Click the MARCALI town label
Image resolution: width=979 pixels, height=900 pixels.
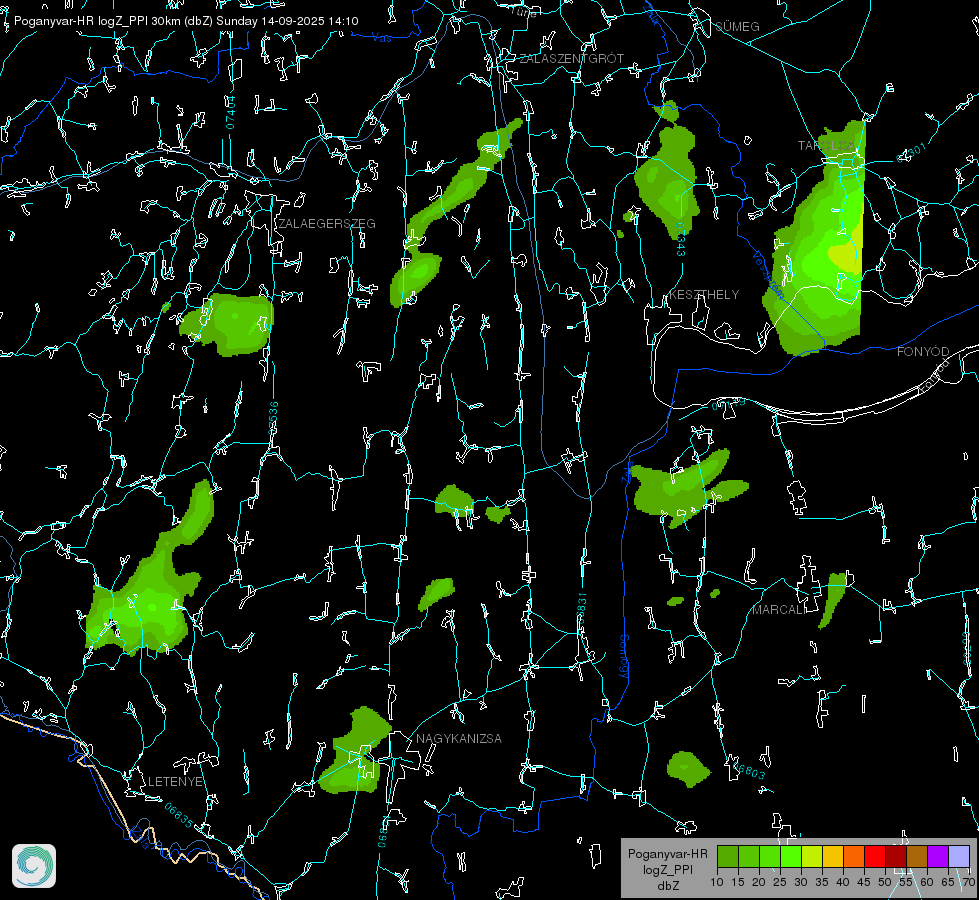pos(779,610)
